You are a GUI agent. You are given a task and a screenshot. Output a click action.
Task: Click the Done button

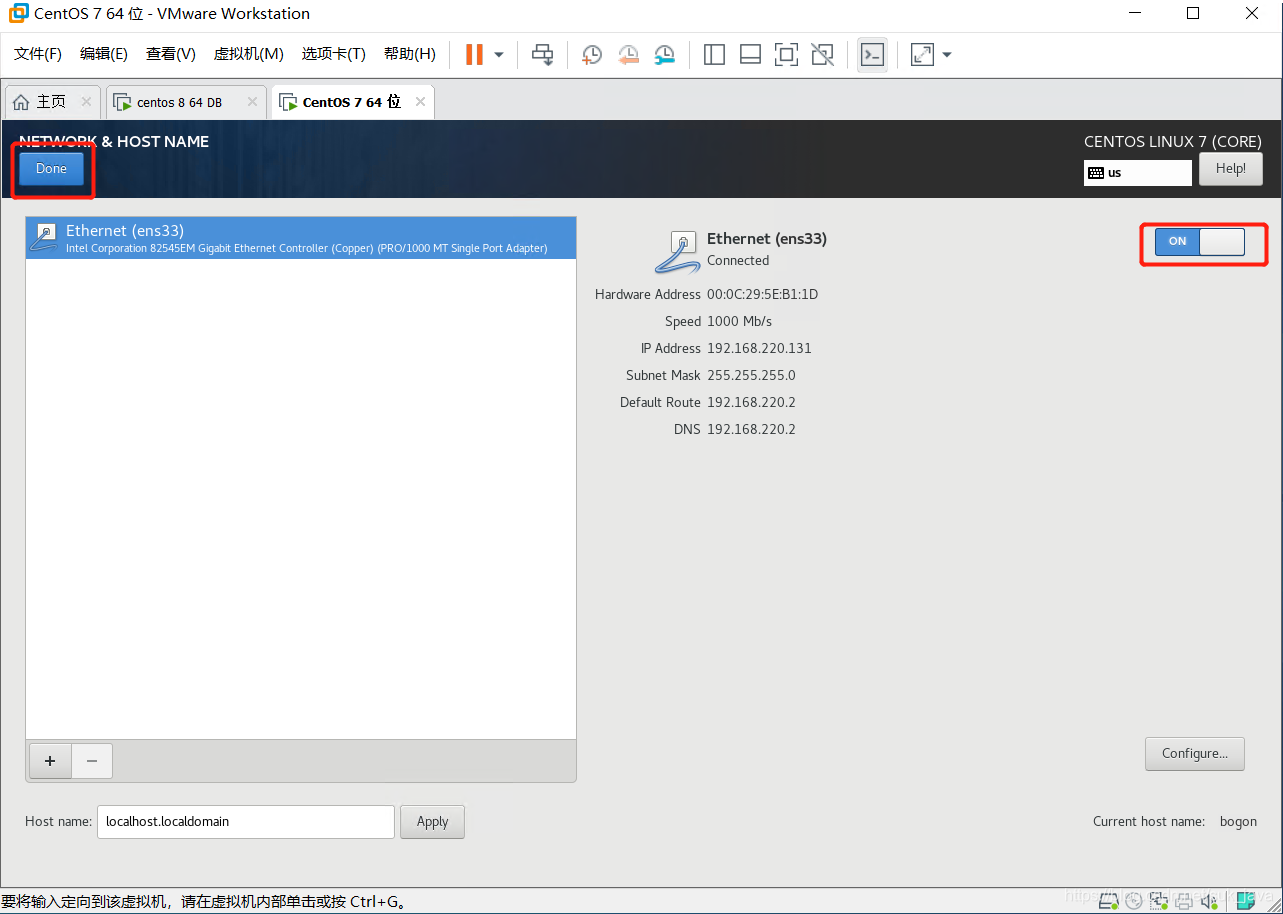click(x=51, y=168)
